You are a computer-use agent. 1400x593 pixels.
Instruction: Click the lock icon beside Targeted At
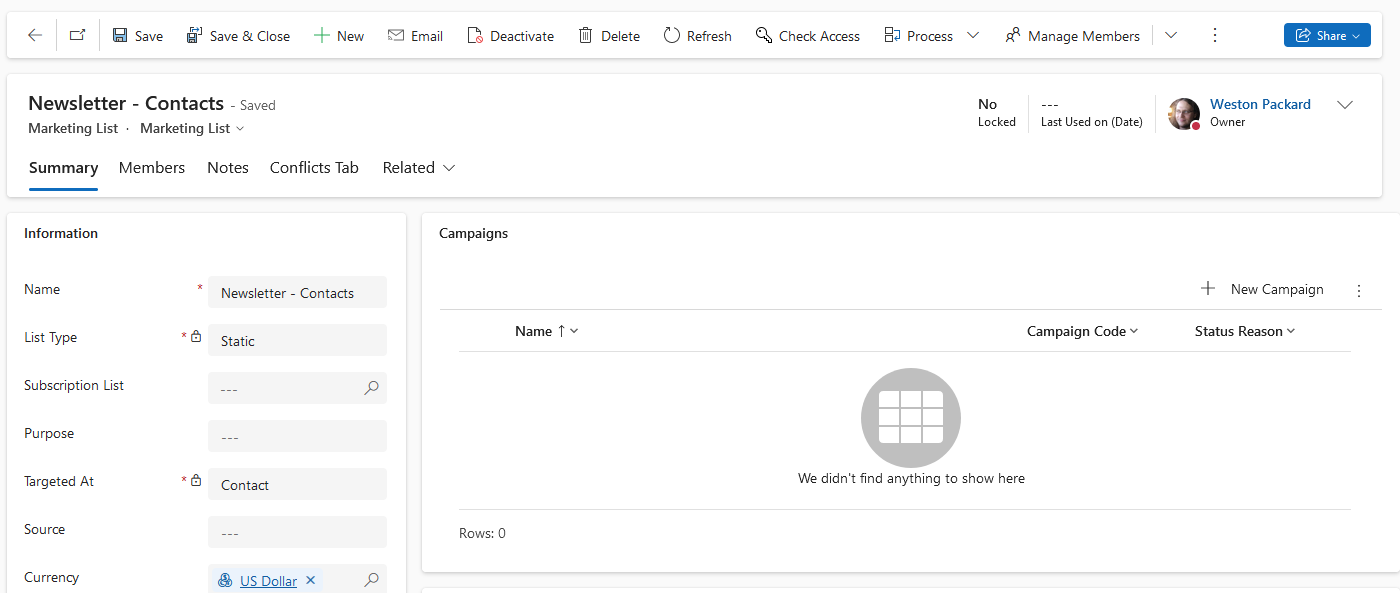tap(196, 481)
